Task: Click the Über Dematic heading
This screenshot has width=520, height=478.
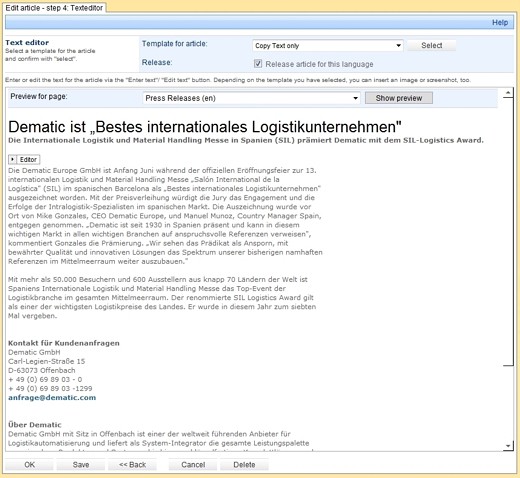Action: tap(35, 424)
